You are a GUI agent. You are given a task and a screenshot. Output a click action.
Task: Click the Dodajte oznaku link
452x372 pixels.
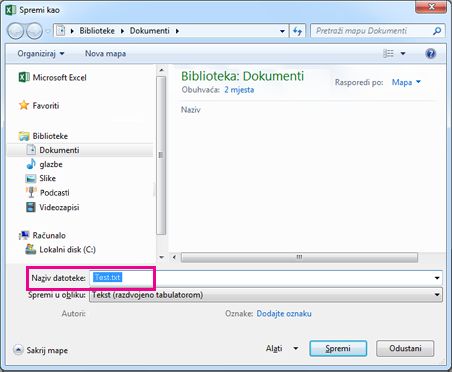pyautogui.click(x=284, y=314)
